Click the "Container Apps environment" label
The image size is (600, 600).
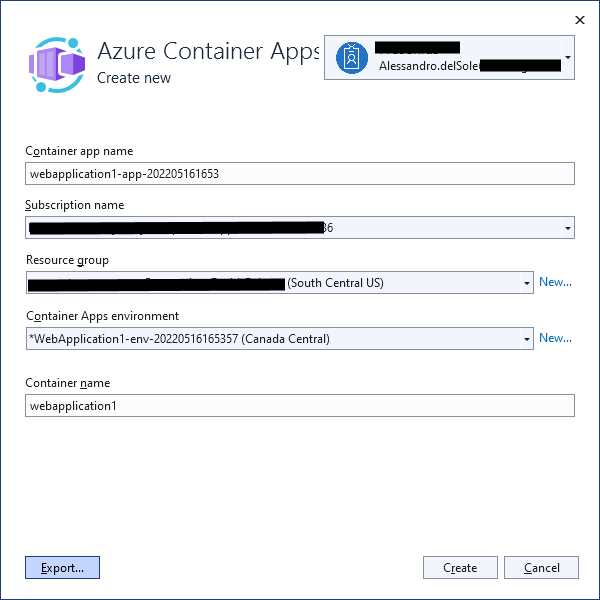pos(103,316)
